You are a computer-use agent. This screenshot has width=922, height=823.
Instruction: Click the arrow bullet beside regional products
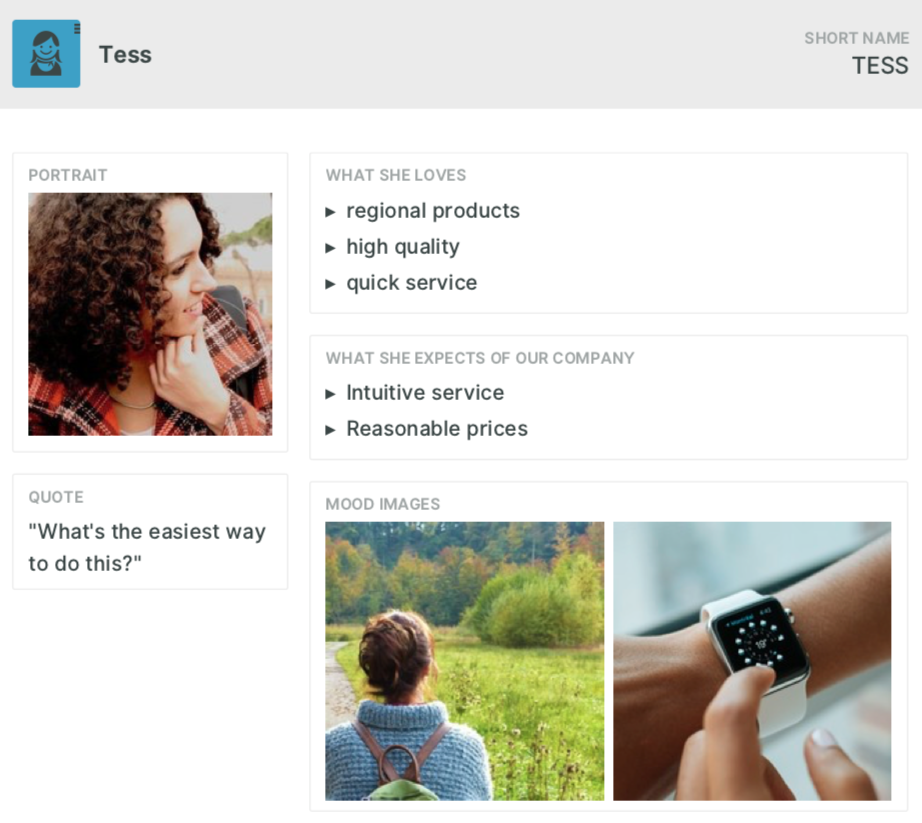(x=330, y=212)
